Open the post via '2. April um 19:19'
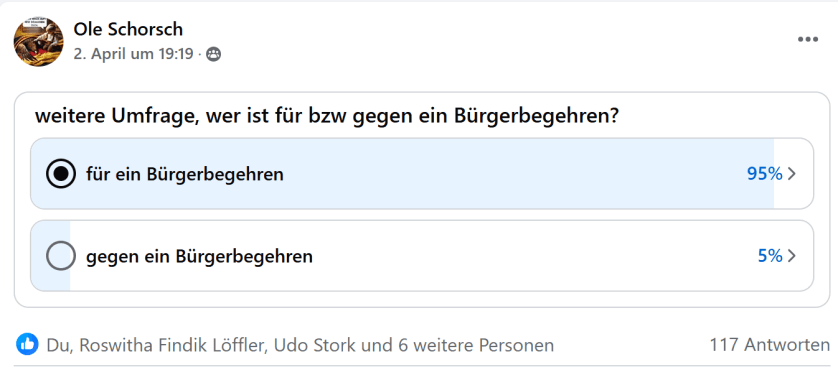 point(133,54)
